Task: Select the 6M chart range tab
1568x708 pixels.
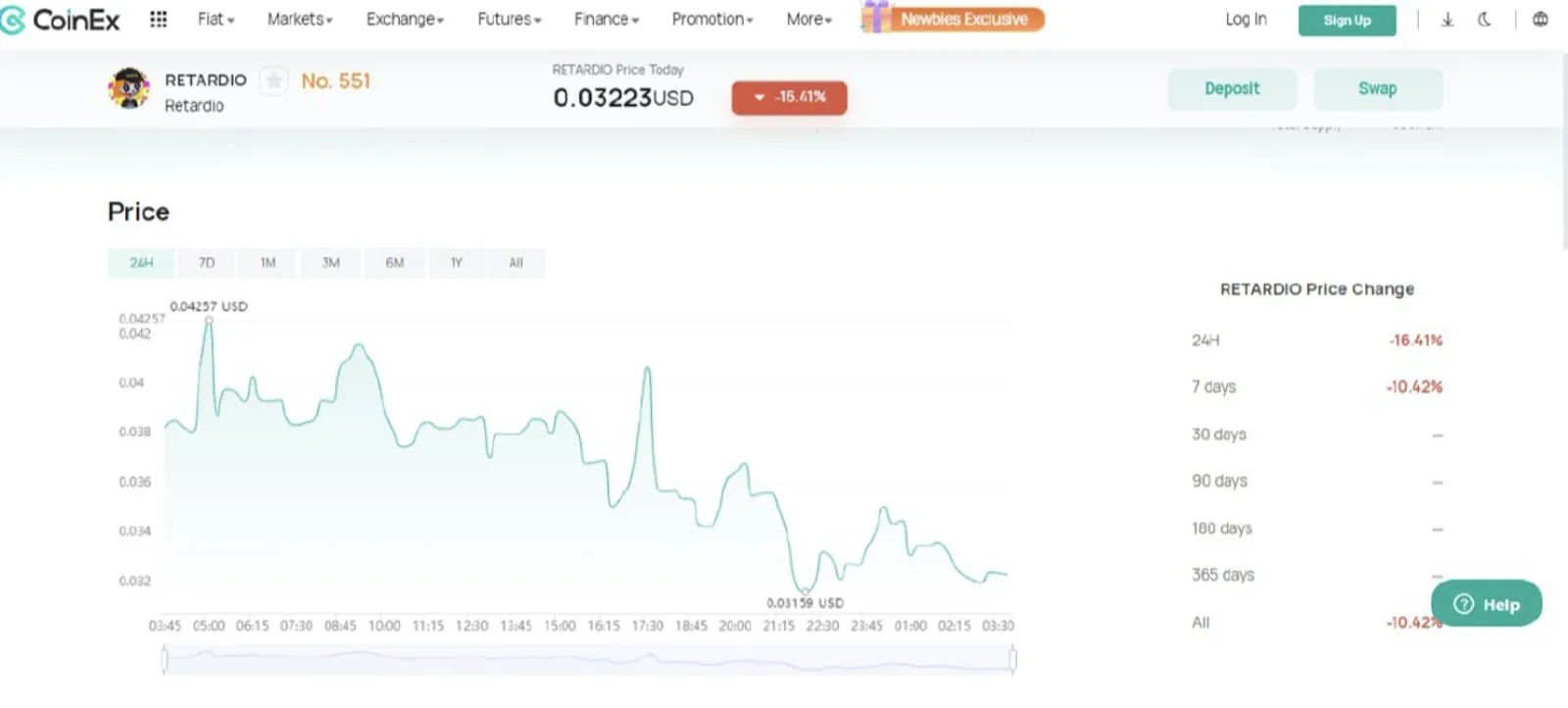Action: point(395,263)
